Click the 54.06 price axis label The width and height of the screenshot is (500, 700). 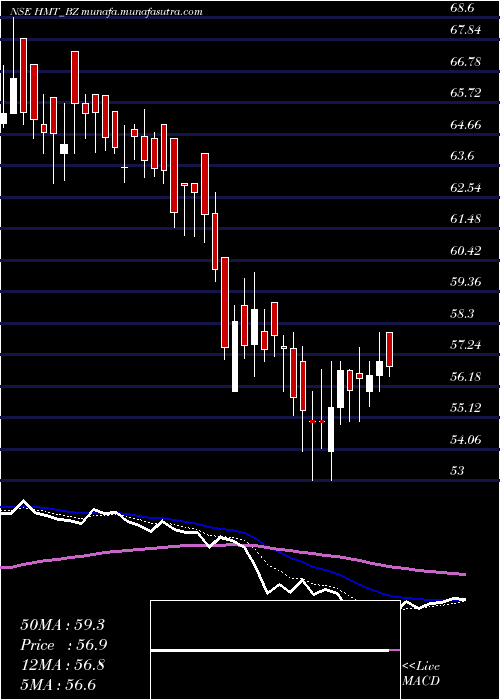click(x=465, y=439)
